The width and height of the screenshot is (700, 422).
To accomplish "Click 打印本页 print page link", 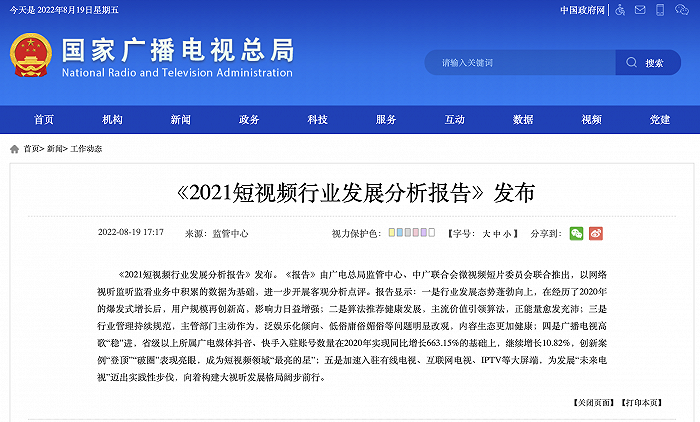I will coord(638,402).
